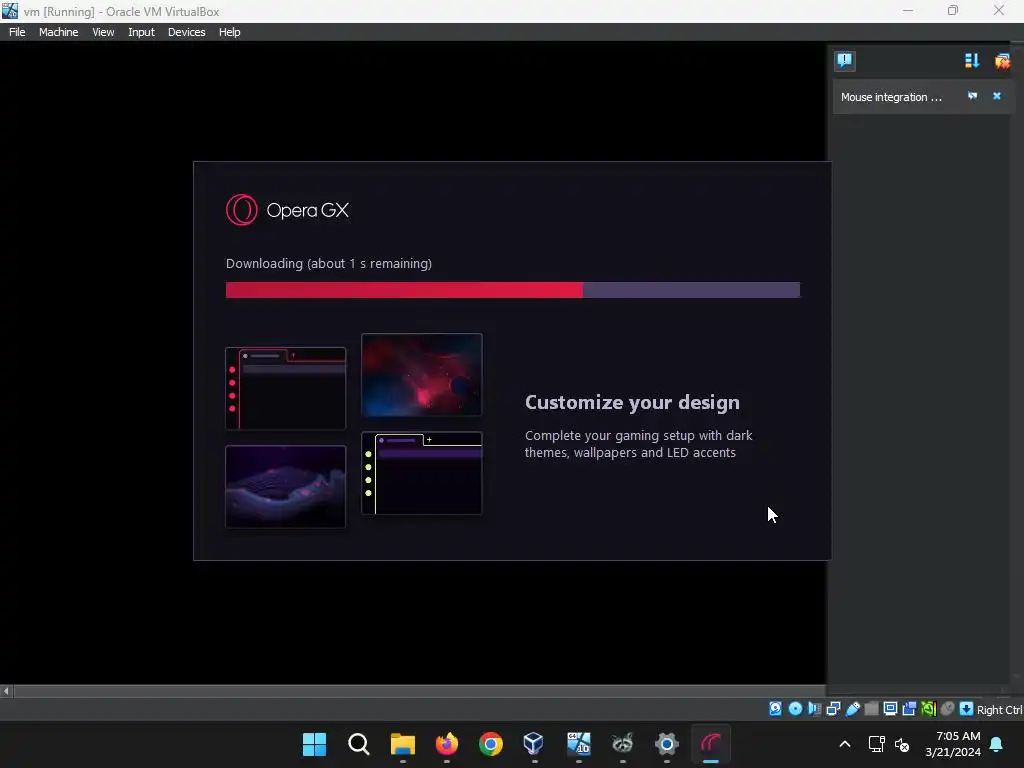Viewport: 1024px width, 768px height.
Task: Click the Right Ctrl host key label
Action: pyautogui.click(x=999, y=710)
